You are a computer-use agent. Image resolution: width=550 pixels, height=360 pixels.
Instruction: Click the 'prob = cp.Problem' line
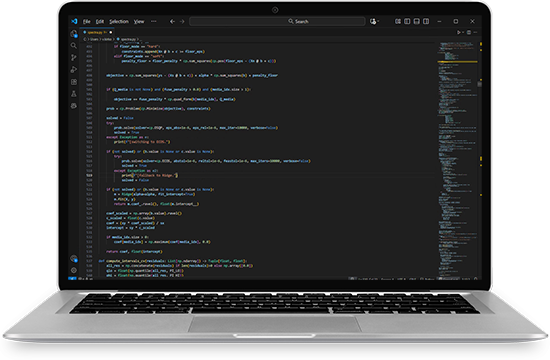158,109
